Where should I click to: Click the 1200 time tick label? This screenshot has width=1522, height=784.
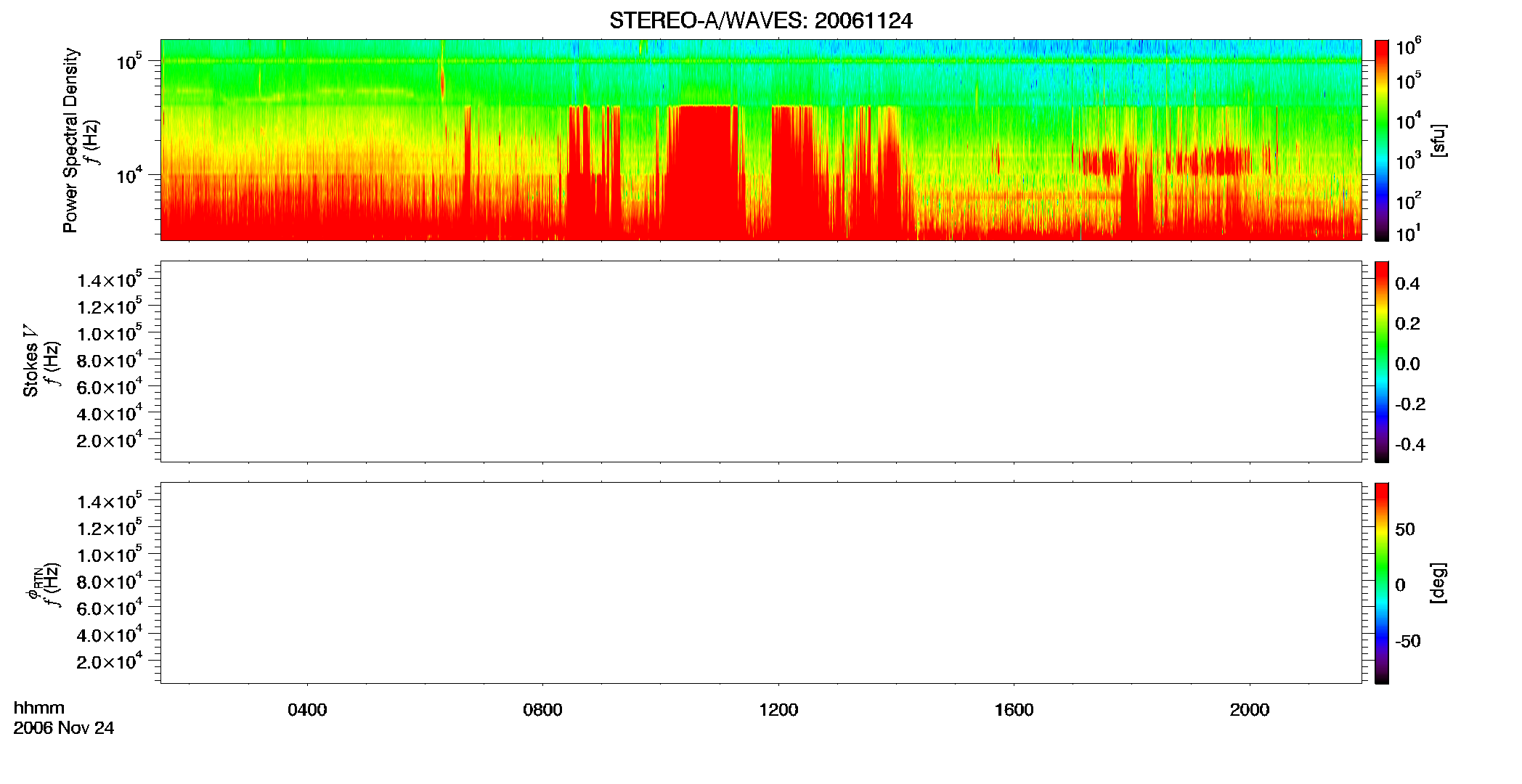point(778,710)
